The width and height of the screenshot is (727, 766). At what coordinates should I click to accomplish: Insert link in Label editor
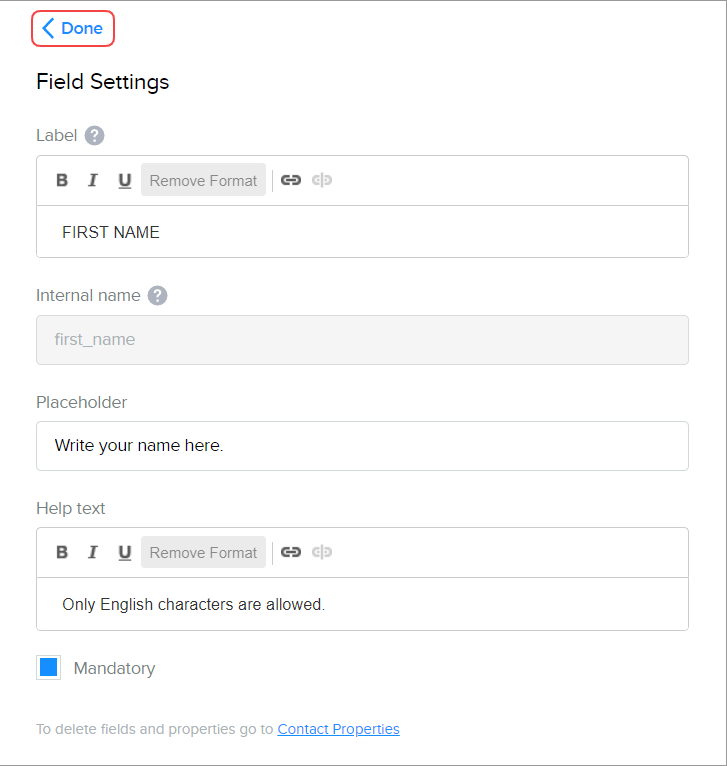pyautogui.click(x=291, y=180)
